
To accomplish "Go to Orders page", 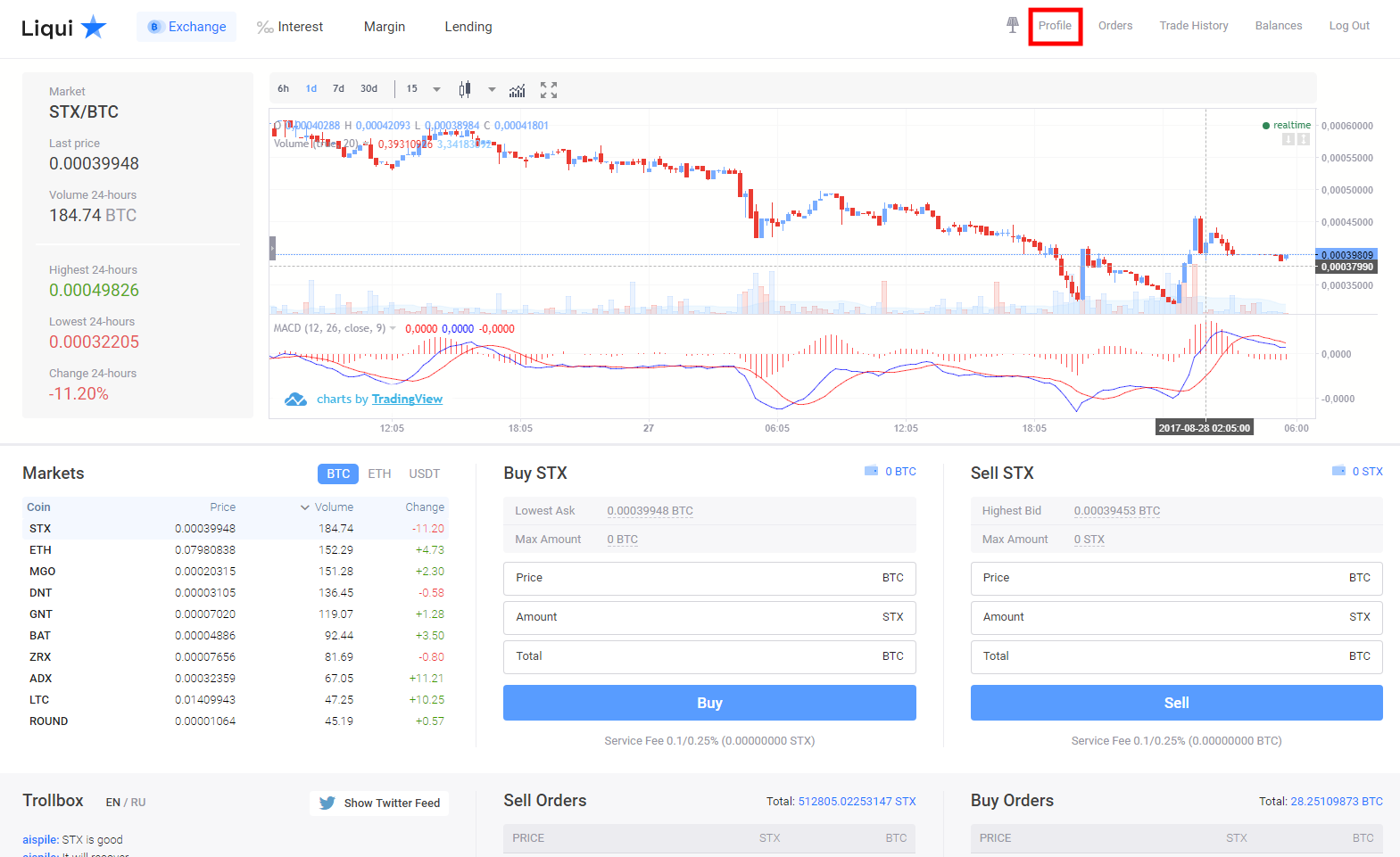I will coord(1115,26).
